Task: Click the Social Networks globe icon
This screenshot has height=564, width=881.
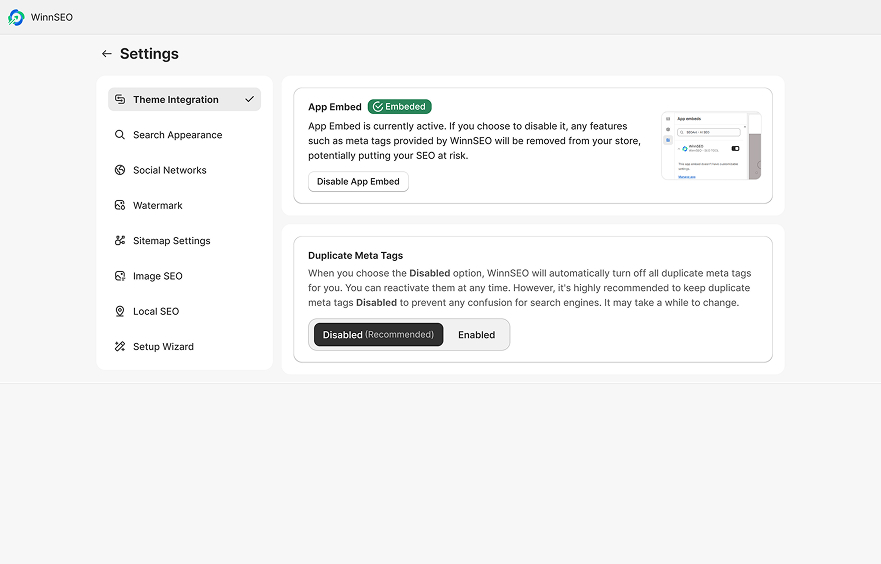Action: 120,170
